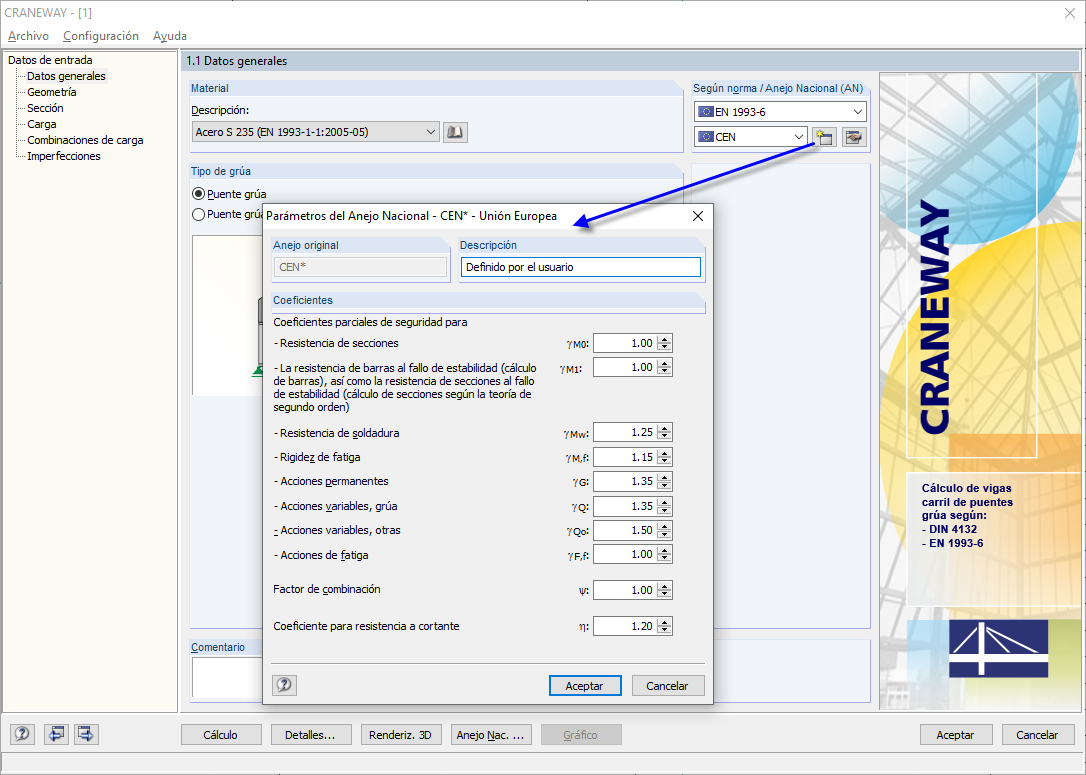Screen dimensions: 1086x775
Task: Click Aceptar in the main window footer
Action: [x=956, y=735]
